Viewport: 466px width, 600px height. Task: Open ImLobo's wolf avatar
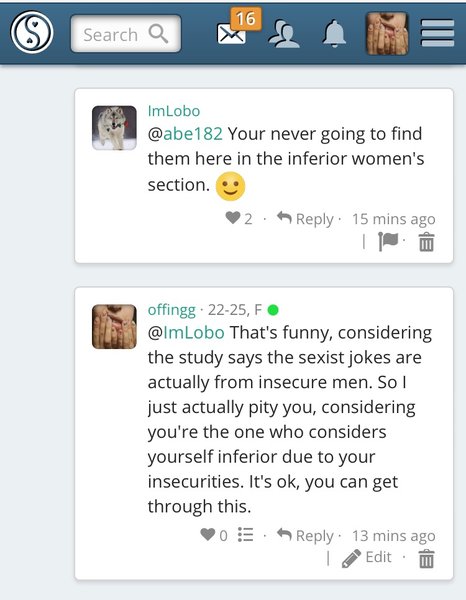pos(114,128)
